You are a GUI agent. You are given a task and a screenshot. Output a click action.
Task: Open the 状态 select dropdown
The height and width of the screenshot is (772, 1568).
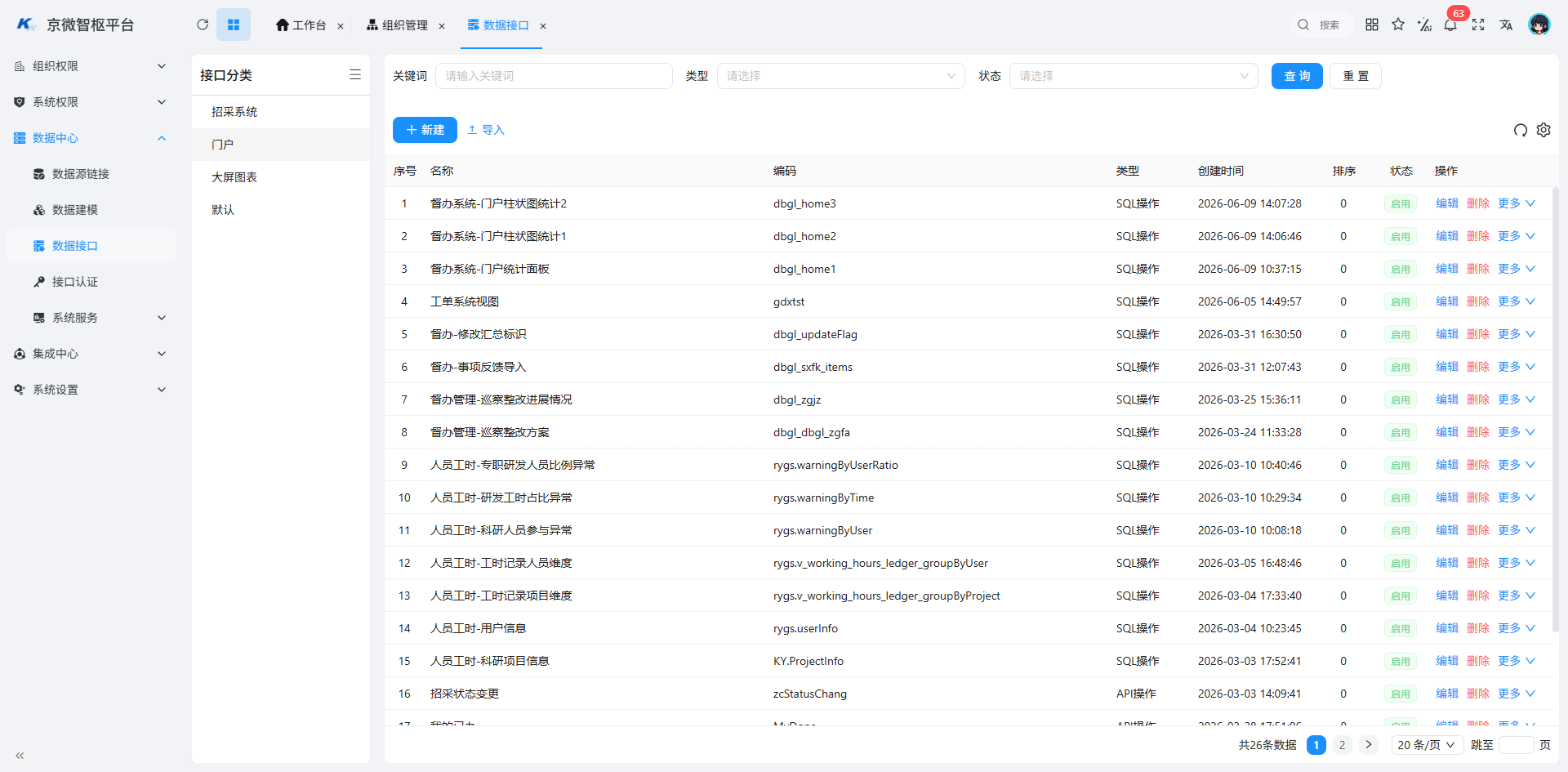1134,76
